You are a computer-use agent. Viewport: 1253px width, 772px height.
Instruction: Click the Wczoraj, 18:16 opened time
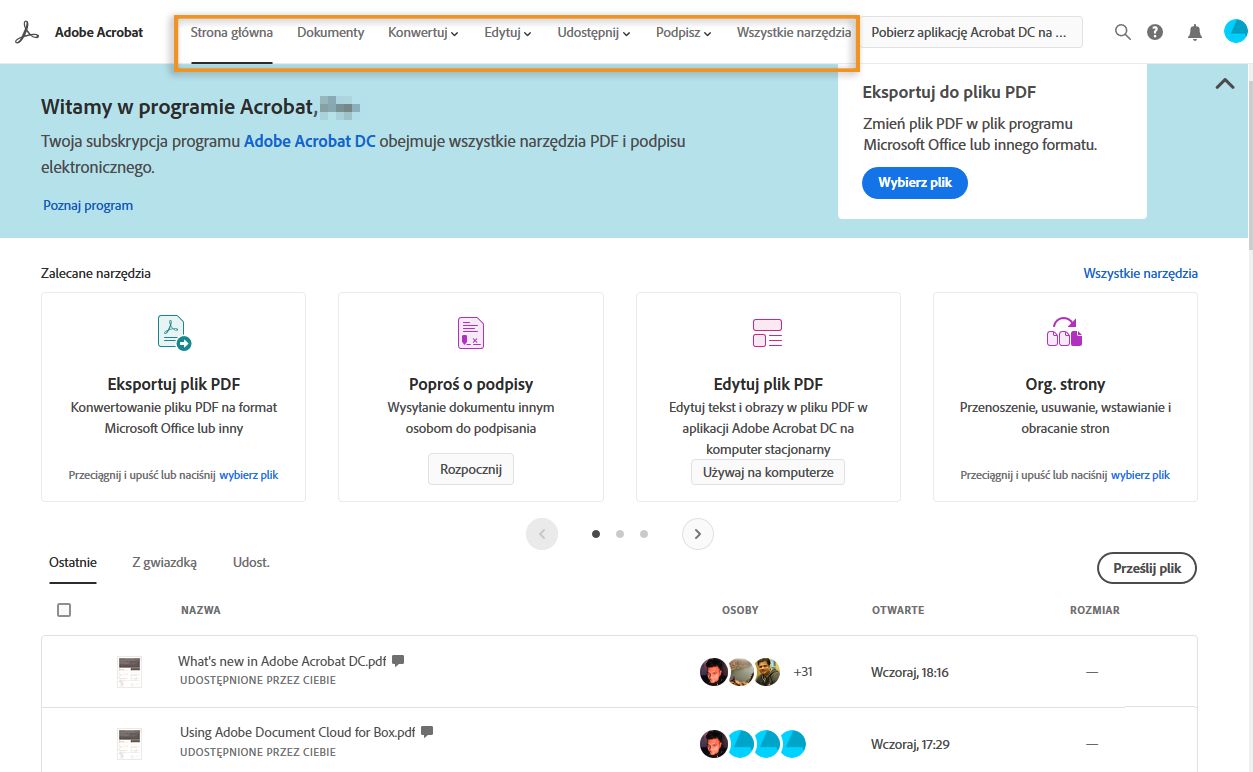pos(910,672)
